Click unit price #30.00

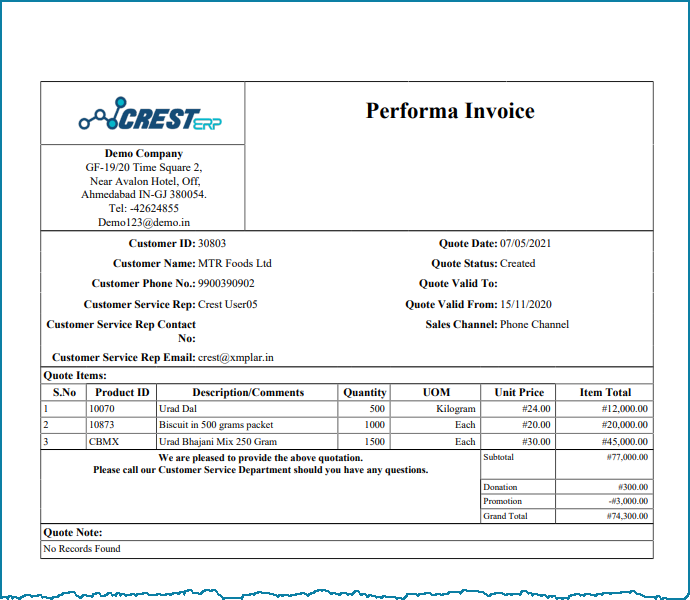pos(536,442)
